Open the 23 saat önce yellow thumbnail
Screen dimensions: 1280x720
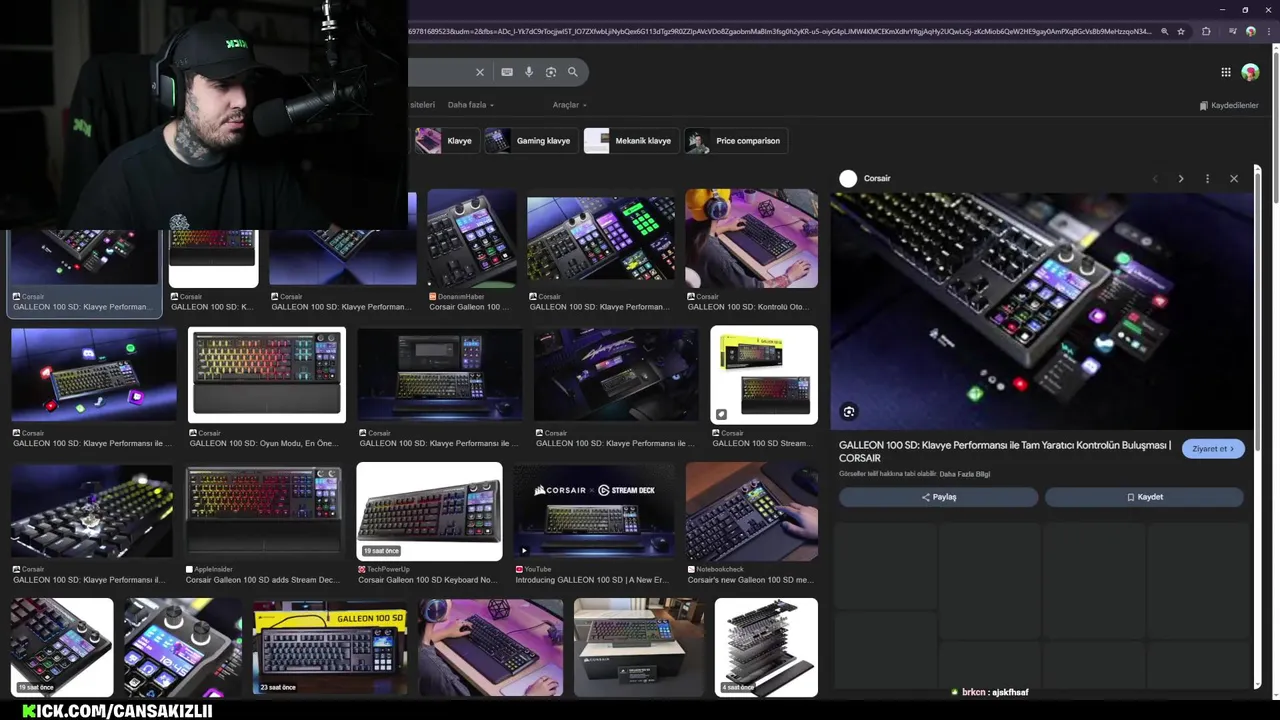coord(329,647)
